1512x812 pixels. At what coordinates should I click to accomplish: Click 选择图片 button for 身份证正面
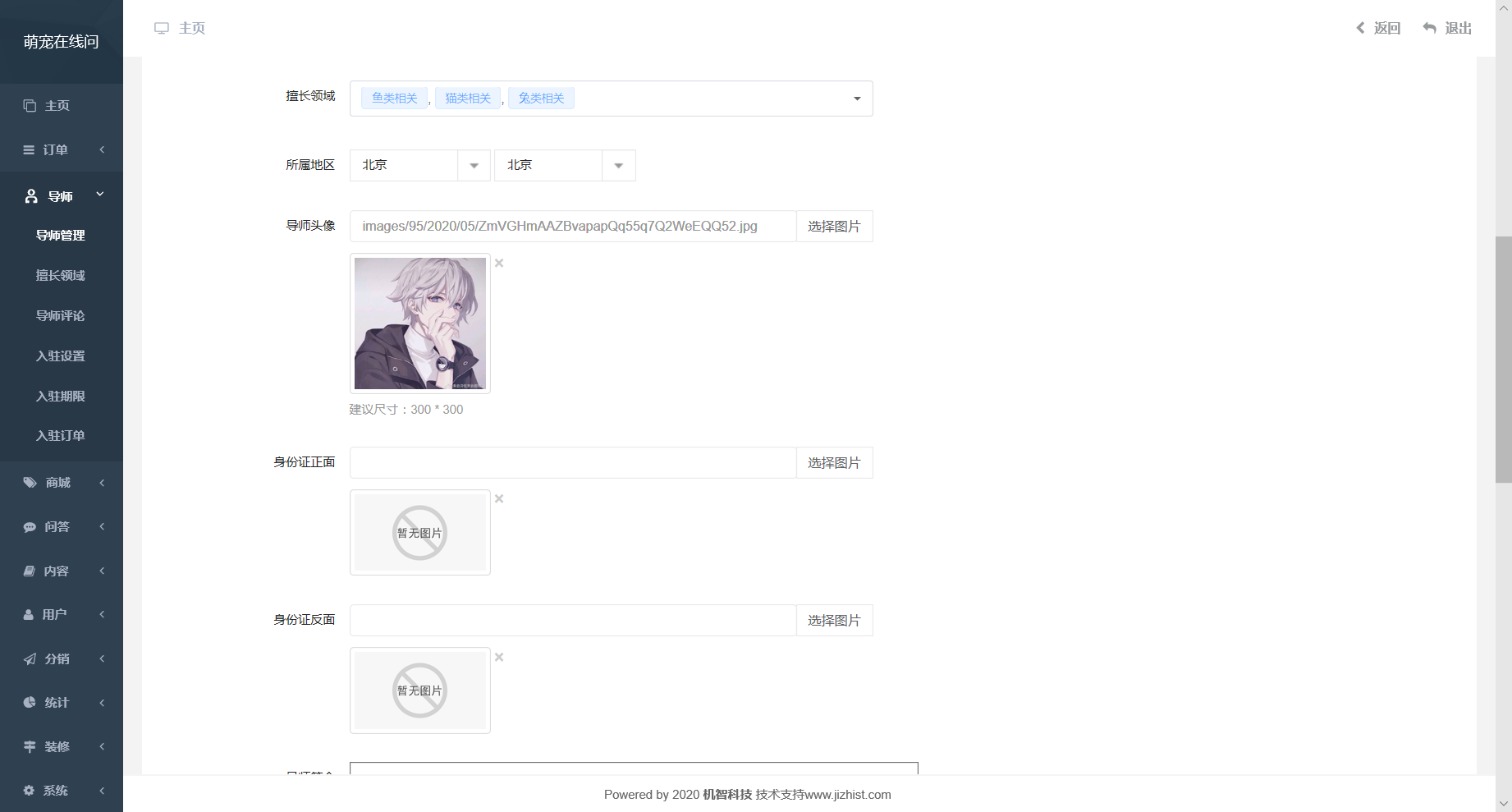(834, 463)
